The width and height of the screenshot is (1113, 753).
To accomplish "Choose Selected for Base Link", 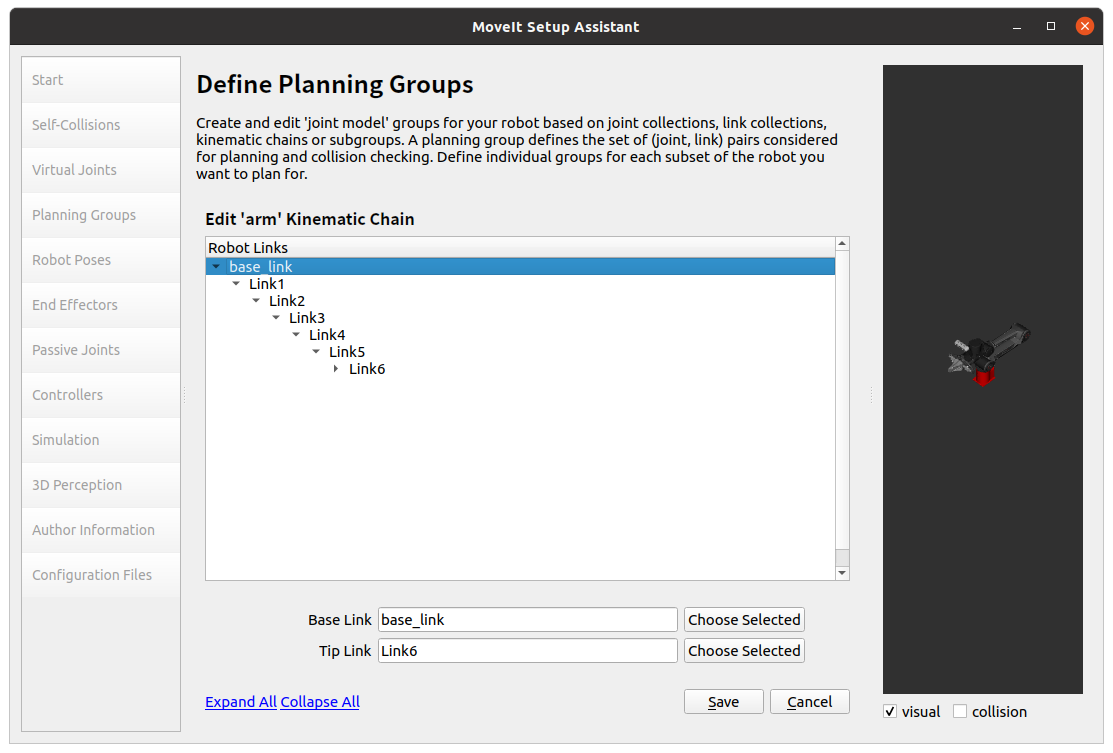I will (x=744, y=620).
